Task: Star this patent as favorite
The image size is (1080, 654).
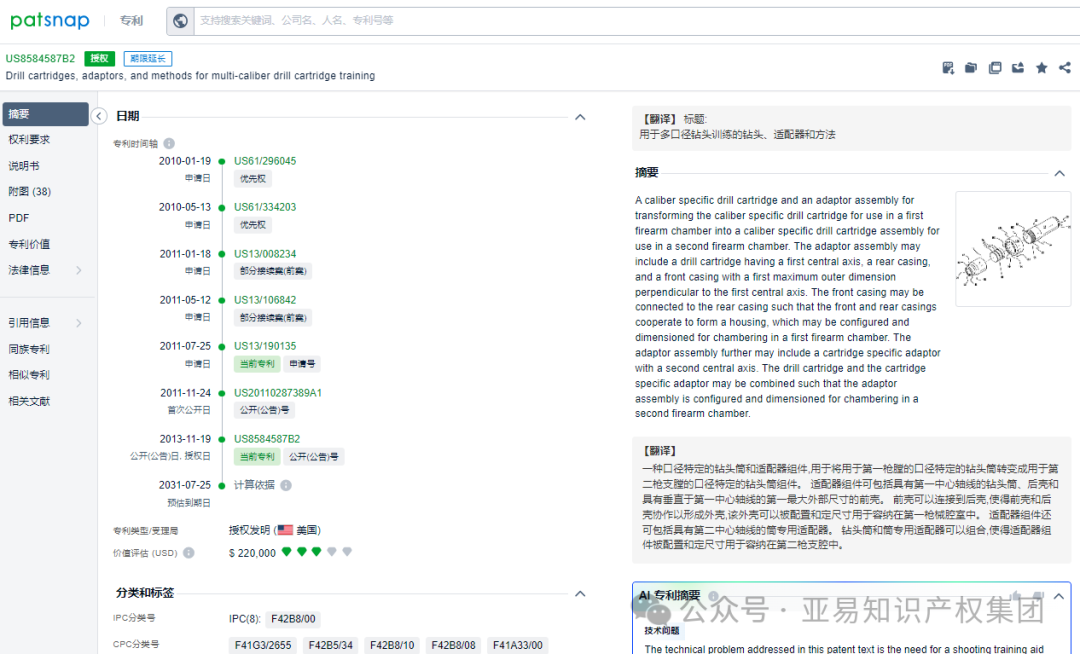Action: coord(1043,67)
